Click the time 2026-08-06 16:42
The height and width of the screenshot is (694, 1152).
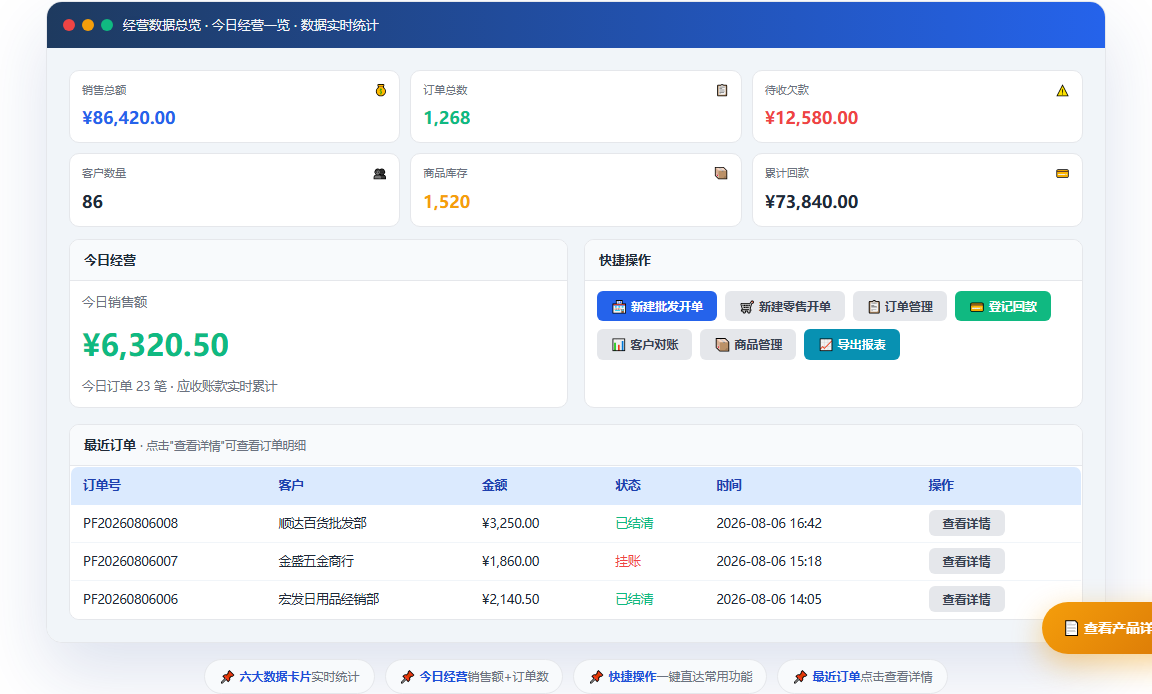tap(769, 524)
